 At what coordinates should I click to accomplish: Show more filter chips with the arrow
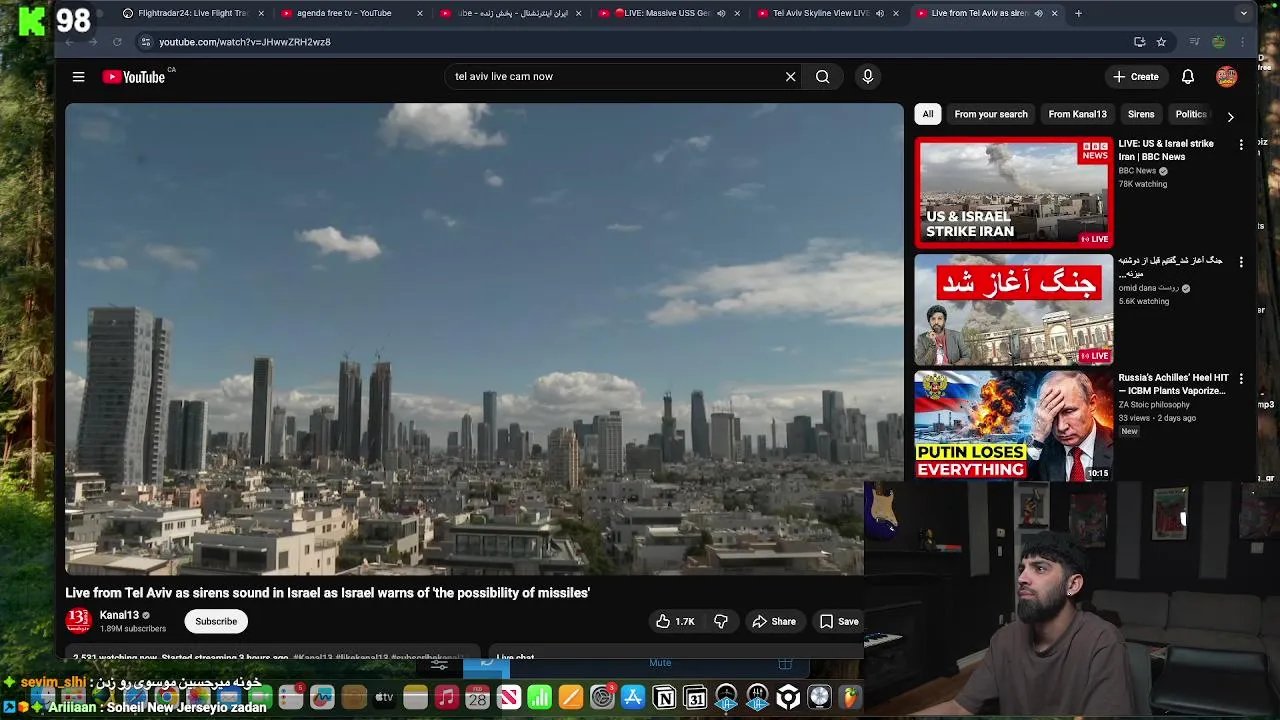[1230, 116]
